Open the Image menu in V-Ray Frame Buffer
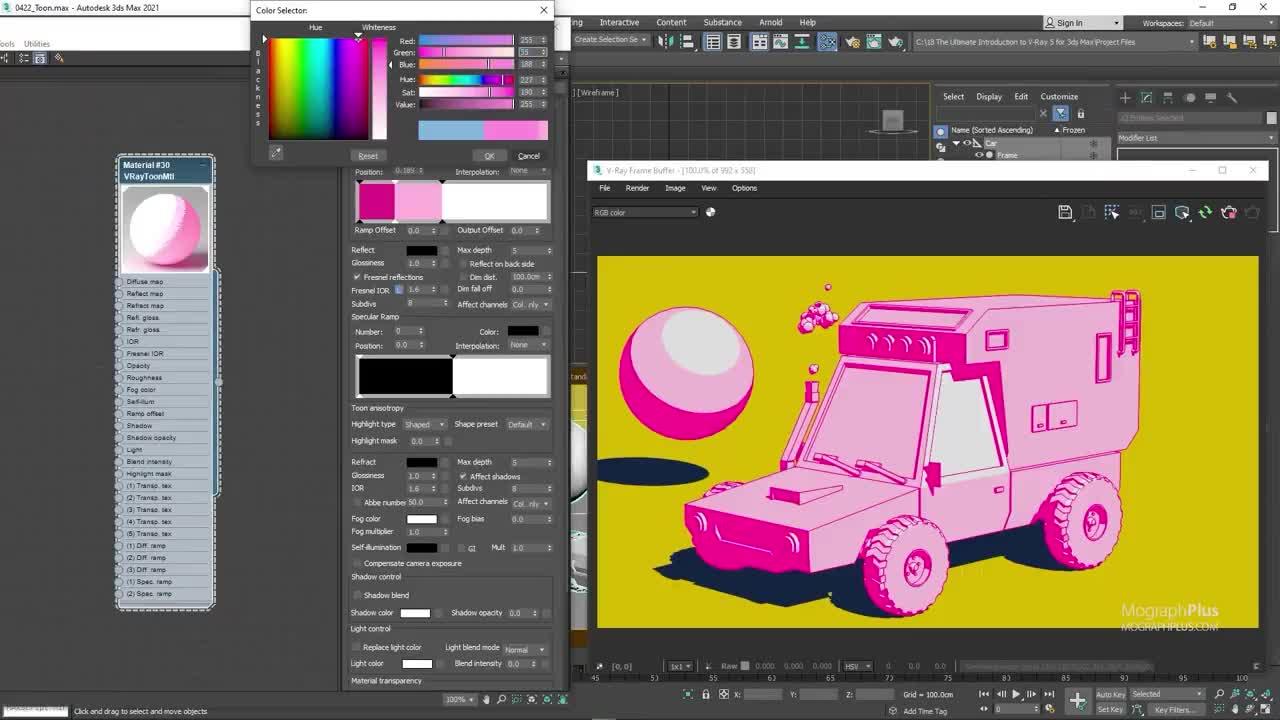The height and width of the screenshot is (720, 1280). click(675, 187)
